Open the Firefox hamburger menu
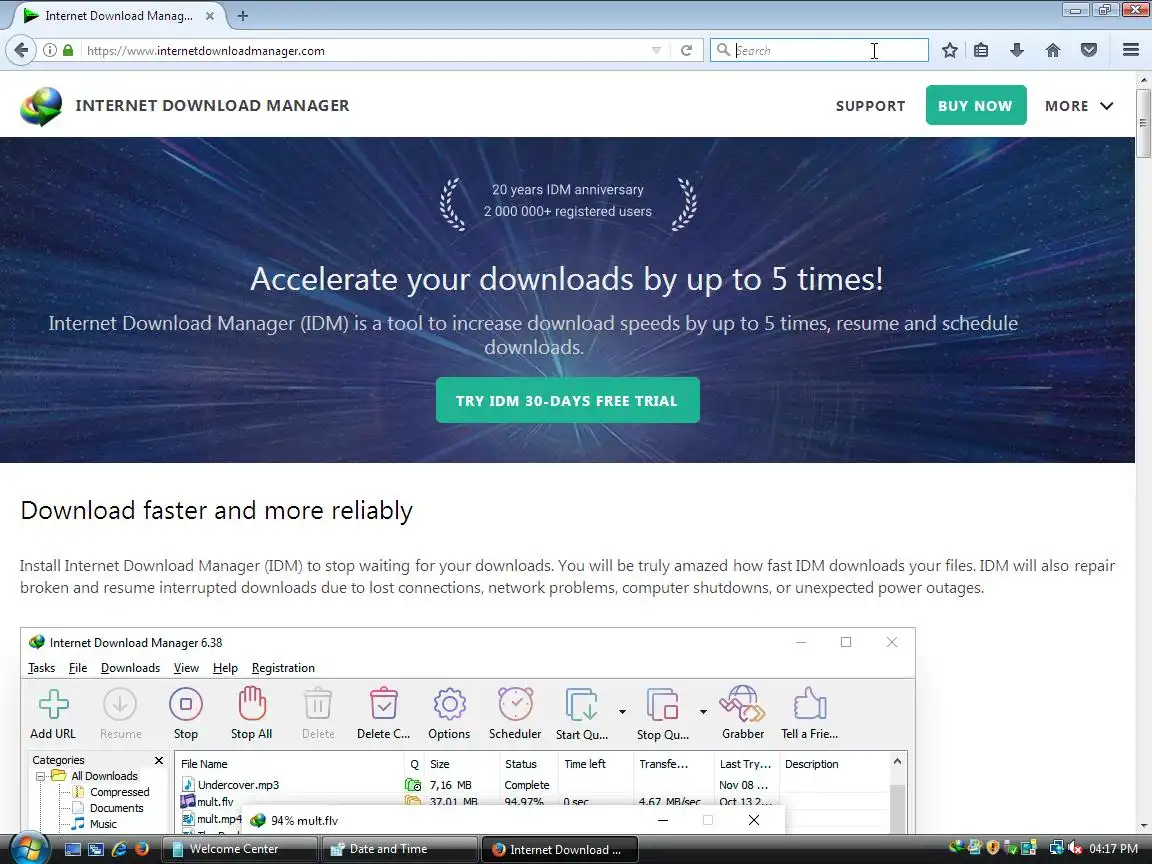Screen dimensions: 1152x864 pyautogui.click(x=1131, y=51)
